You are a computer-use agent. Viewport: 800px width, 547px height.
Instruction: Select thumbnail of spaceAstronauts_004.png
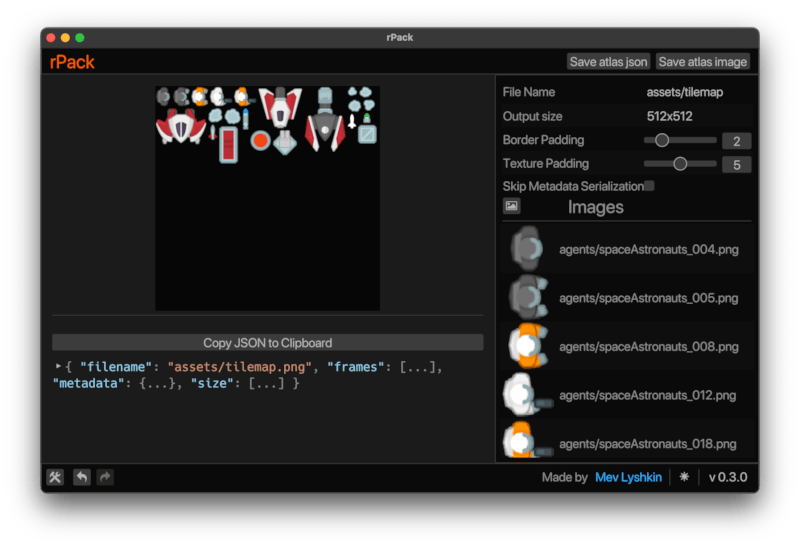pos(528,248)
